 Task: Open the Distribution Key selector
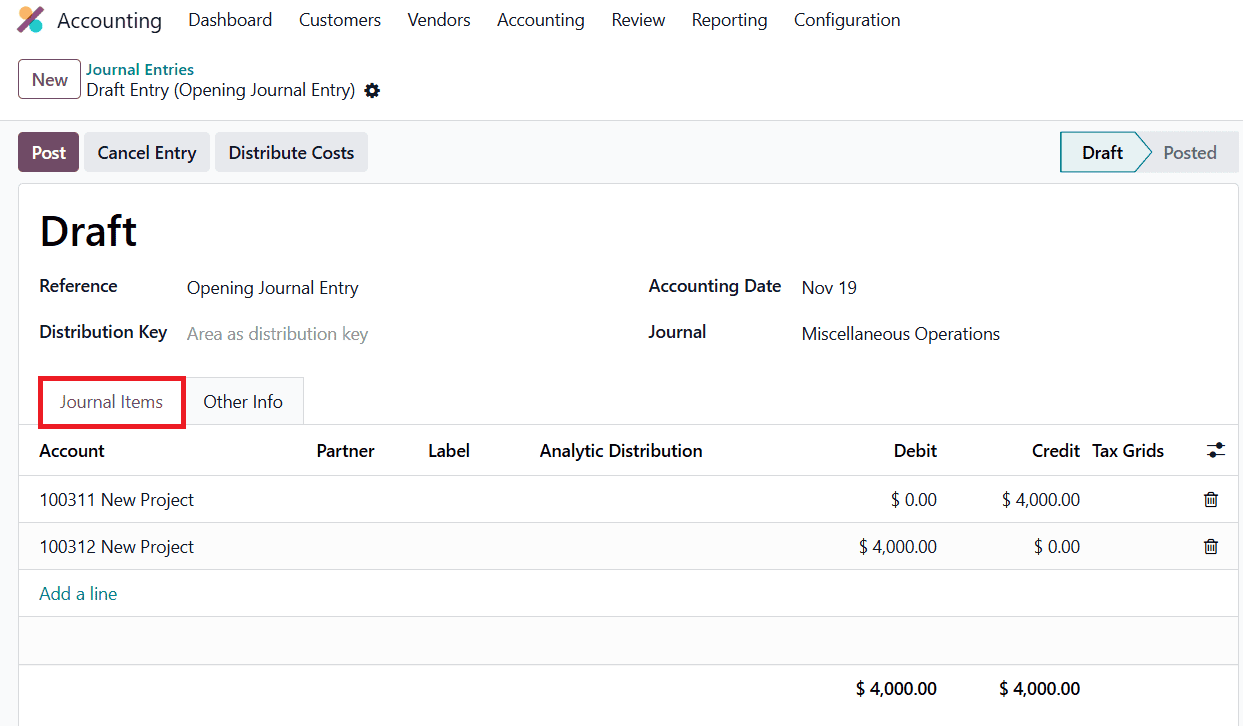[x=277, y=333]
